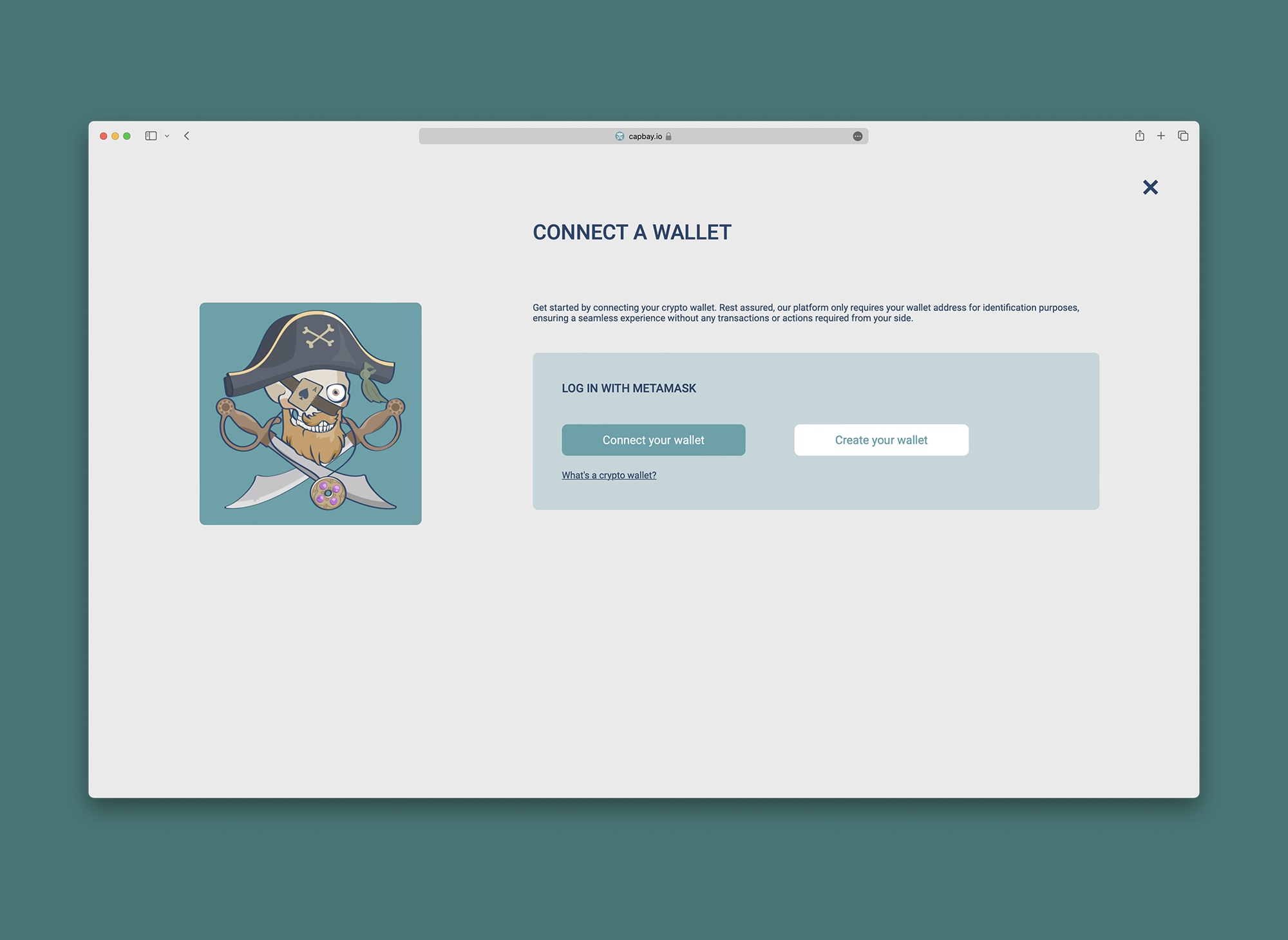Select the browser profile avatar icon

857,135
